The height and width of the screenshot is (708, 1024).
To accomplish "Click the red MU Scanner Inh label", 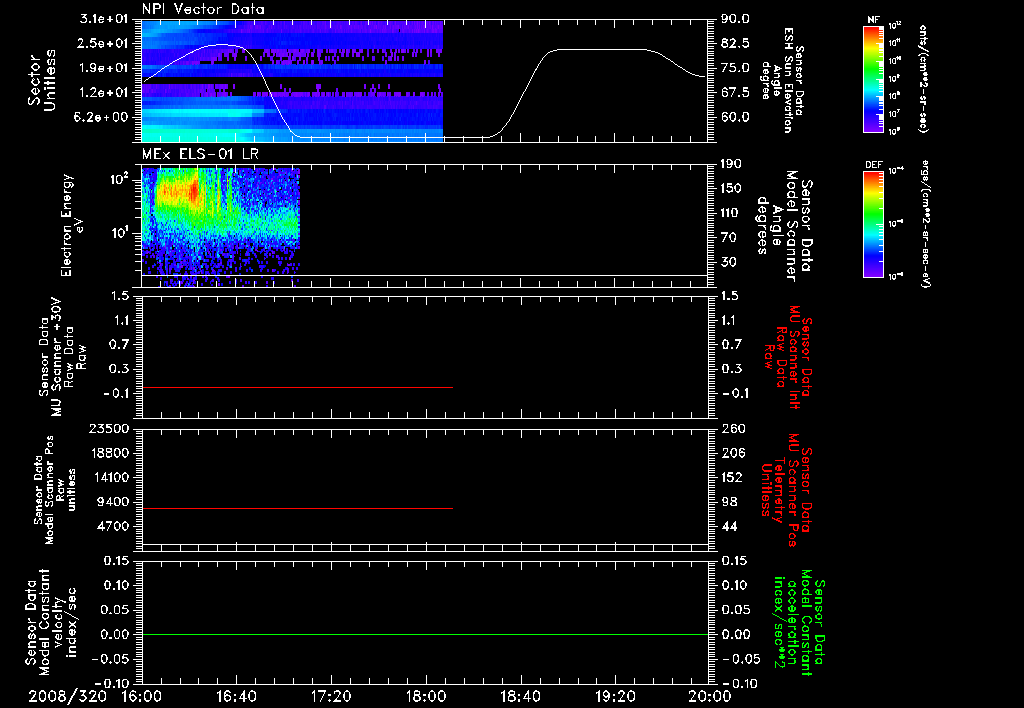I will click(x=788, y=357).
